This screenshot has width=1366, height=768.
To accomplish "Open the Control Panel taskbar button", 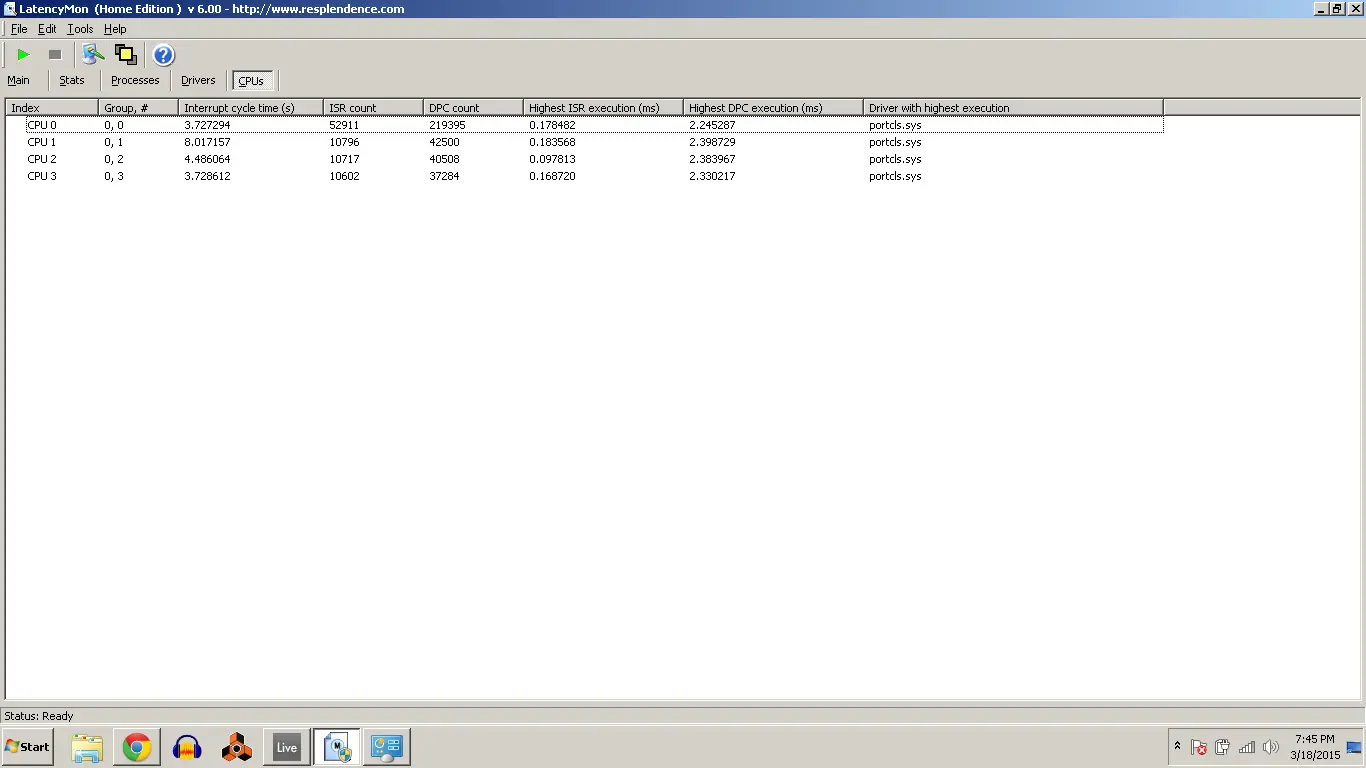I will click(x=387, y=747).
